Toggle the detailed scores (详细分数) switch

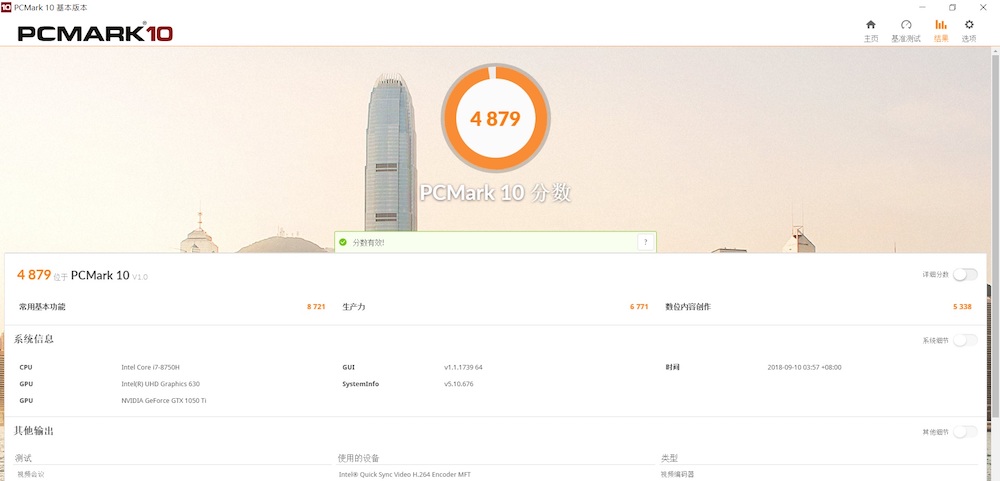coord(965,274)
